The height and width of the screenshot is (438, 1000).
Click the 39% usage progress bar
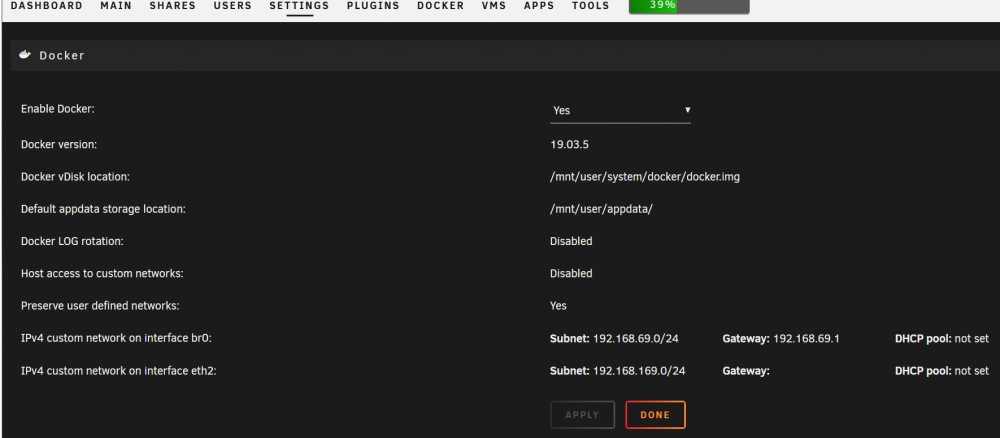tap(689, 6)
